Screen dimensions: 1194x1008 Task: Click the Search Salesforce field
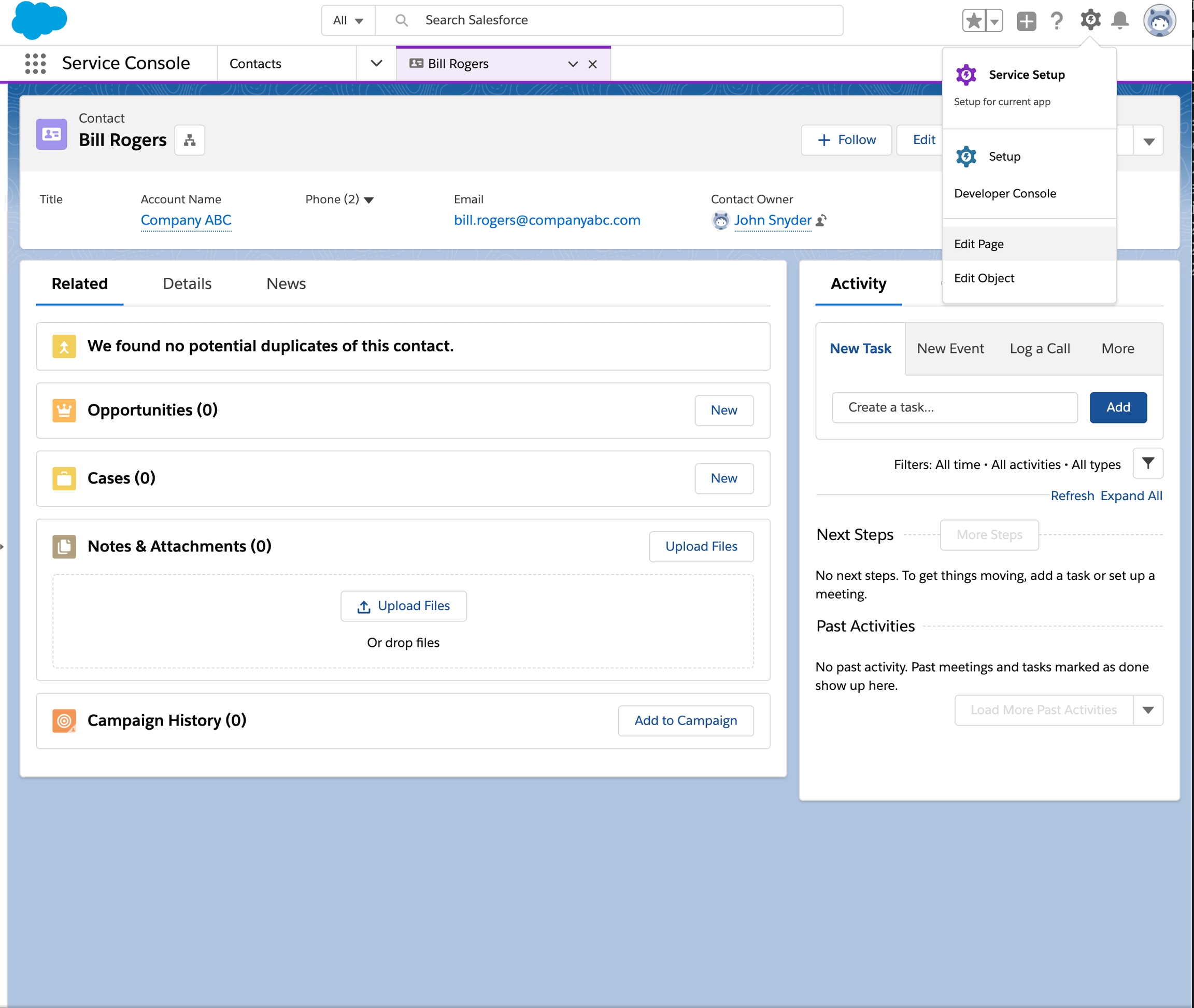pyautogui.click(x=609, y=21)
